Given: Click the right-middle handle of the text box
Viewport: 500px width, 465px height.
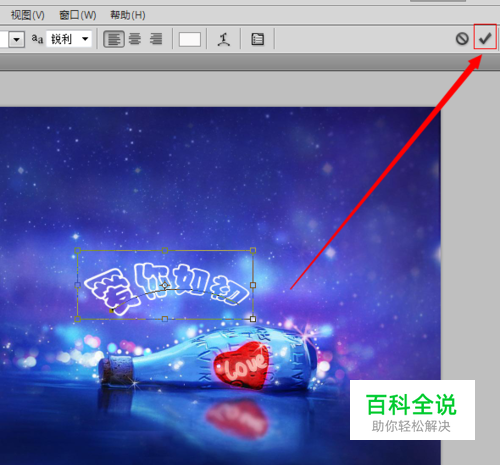Looking at the screenshot, I should click(x=253, y=285).
